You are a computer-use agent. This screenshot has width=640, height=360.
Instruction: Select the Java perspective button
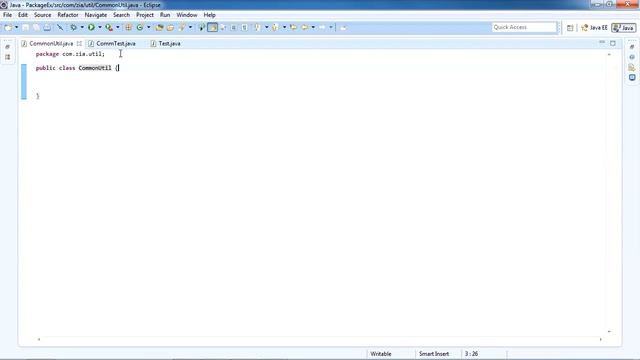624,28
